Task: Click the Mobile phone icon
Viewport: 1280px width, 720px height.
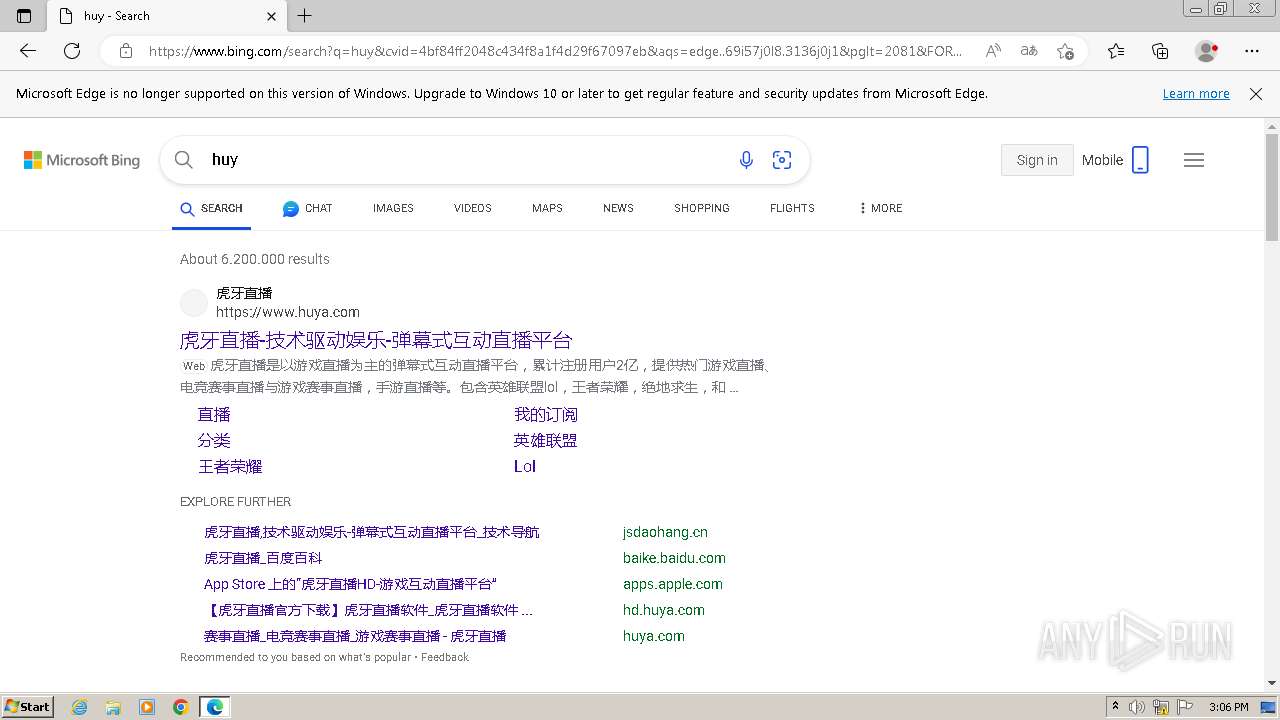Action: [x=1140, y=160]
